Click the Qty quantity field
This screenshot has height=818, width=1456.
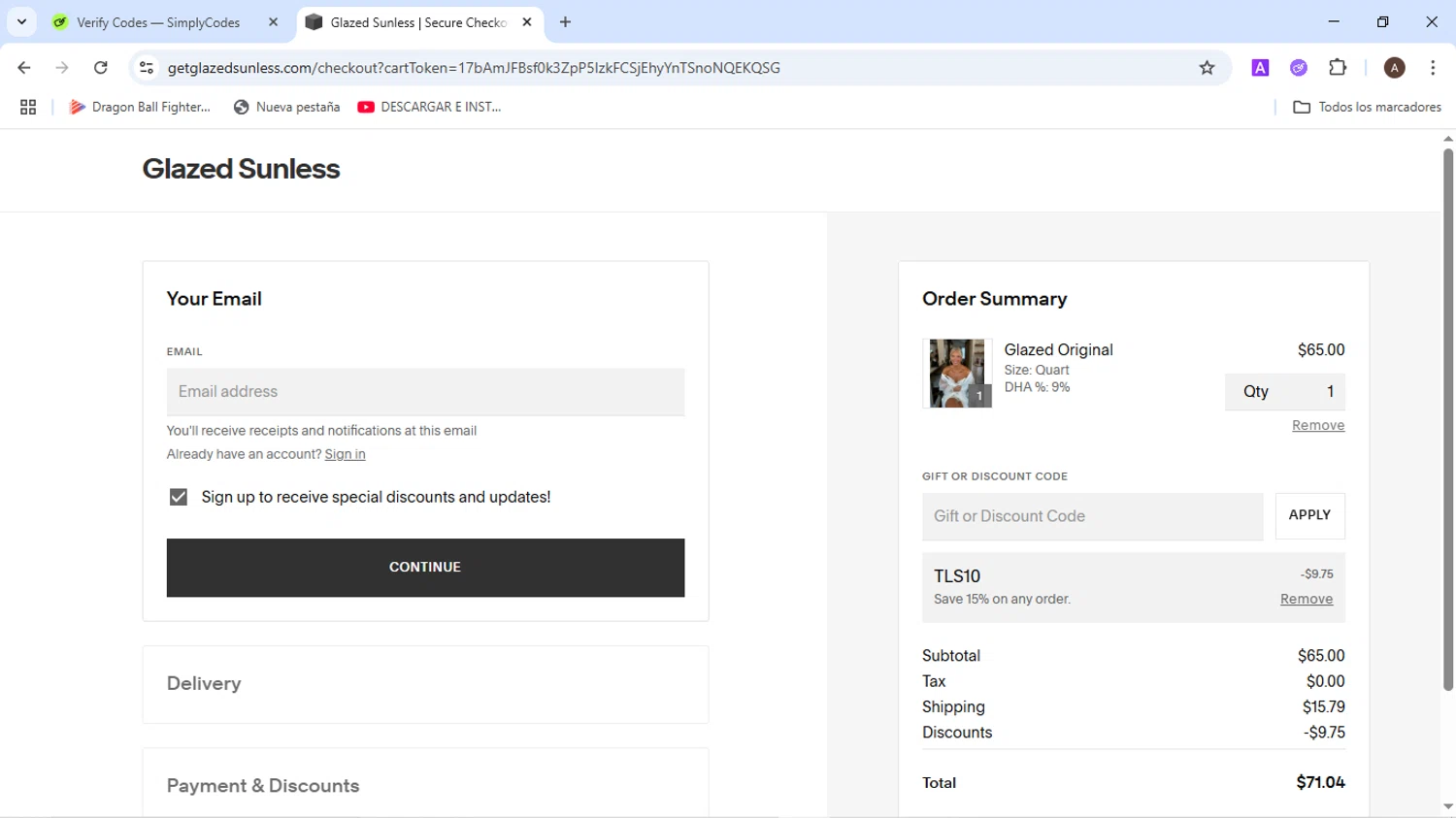[x=1285, y=392]
